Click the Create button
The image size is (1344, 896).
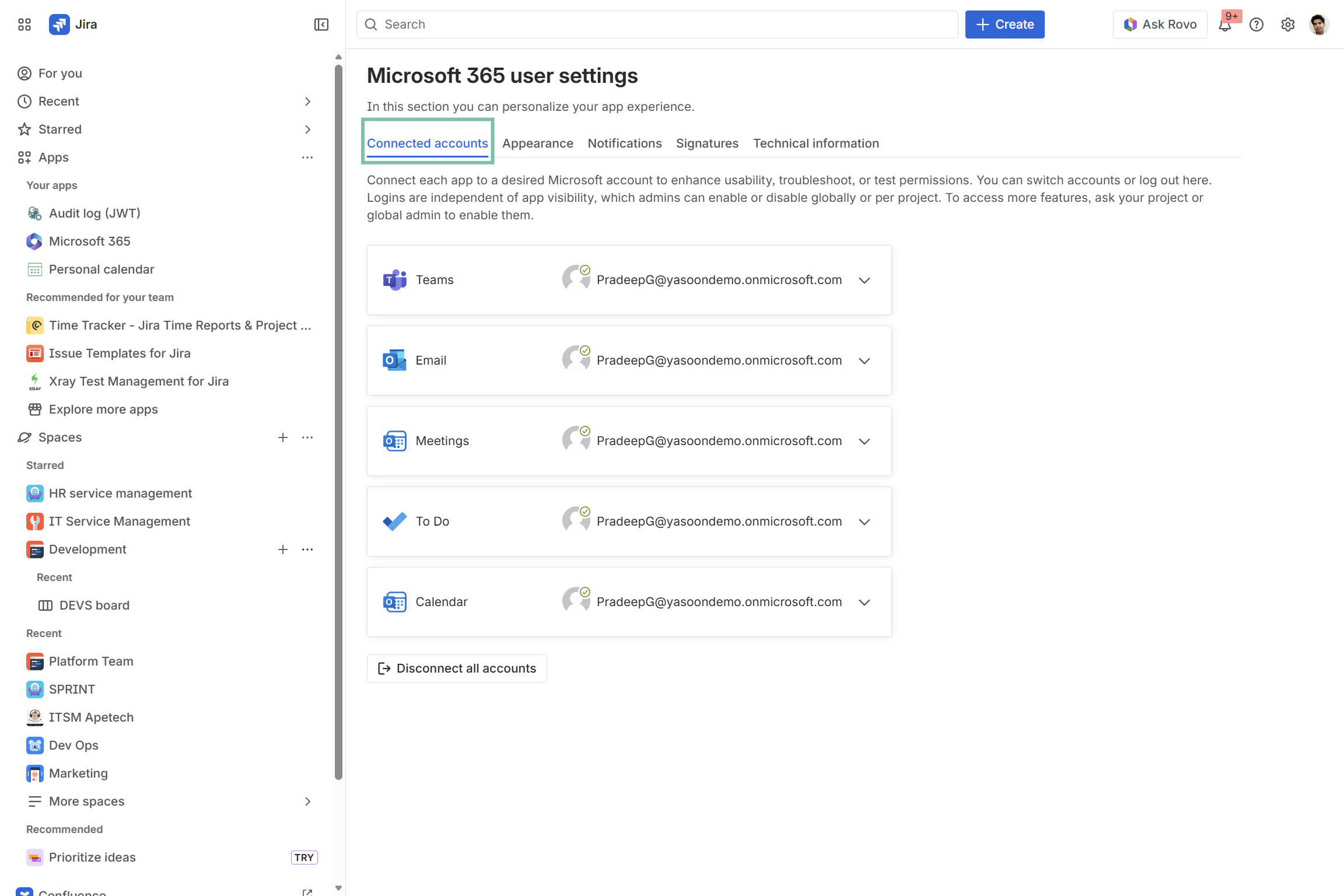pyautogui.click(x=1005, y=24)
